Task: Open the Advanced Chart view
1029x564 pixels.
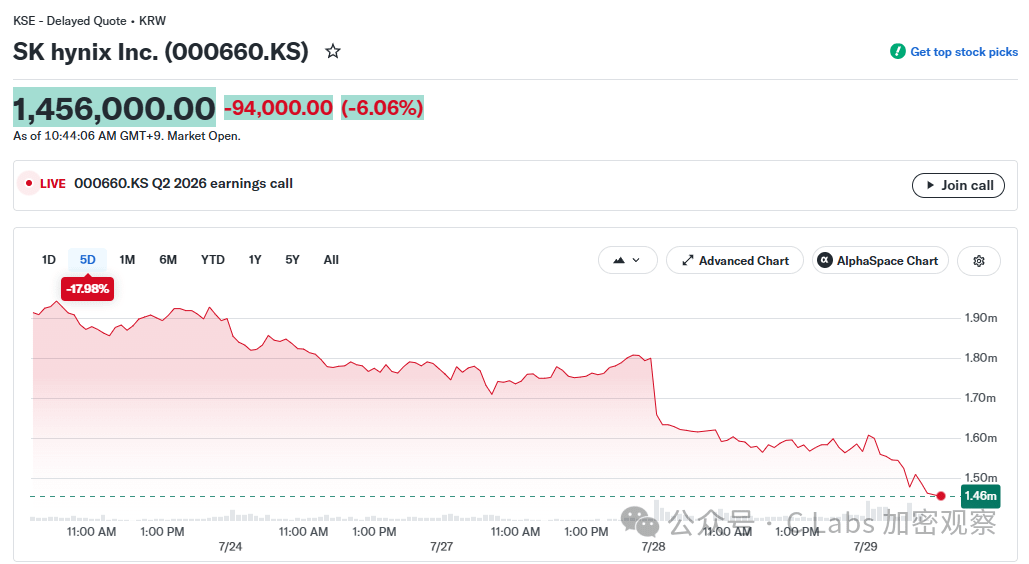Action: coord(734,261)
